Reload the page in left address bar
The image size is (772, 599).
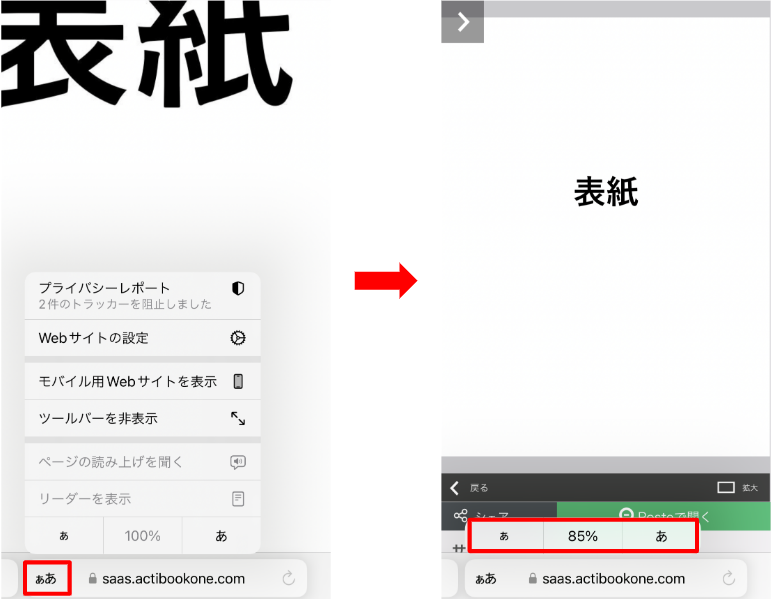pyautogui.click(x=289, y=578)
